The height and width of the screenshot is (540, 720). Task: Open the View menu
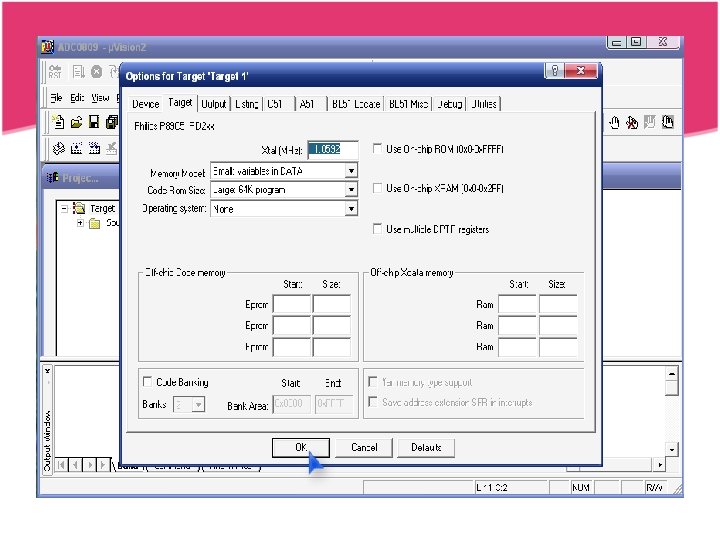point(100,97)
